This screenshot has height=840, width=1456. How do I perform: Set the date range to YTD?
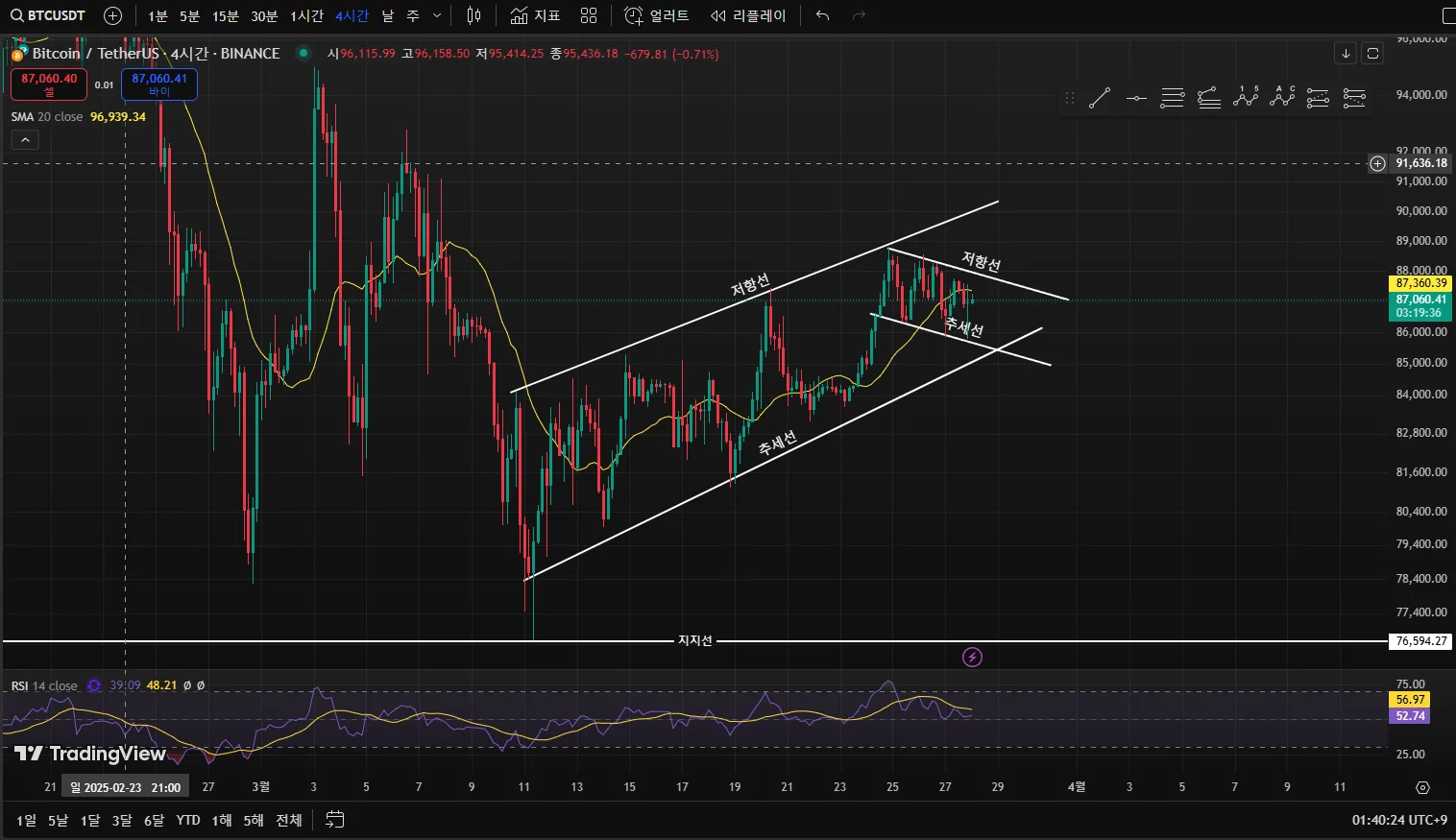tap(188, 820)
